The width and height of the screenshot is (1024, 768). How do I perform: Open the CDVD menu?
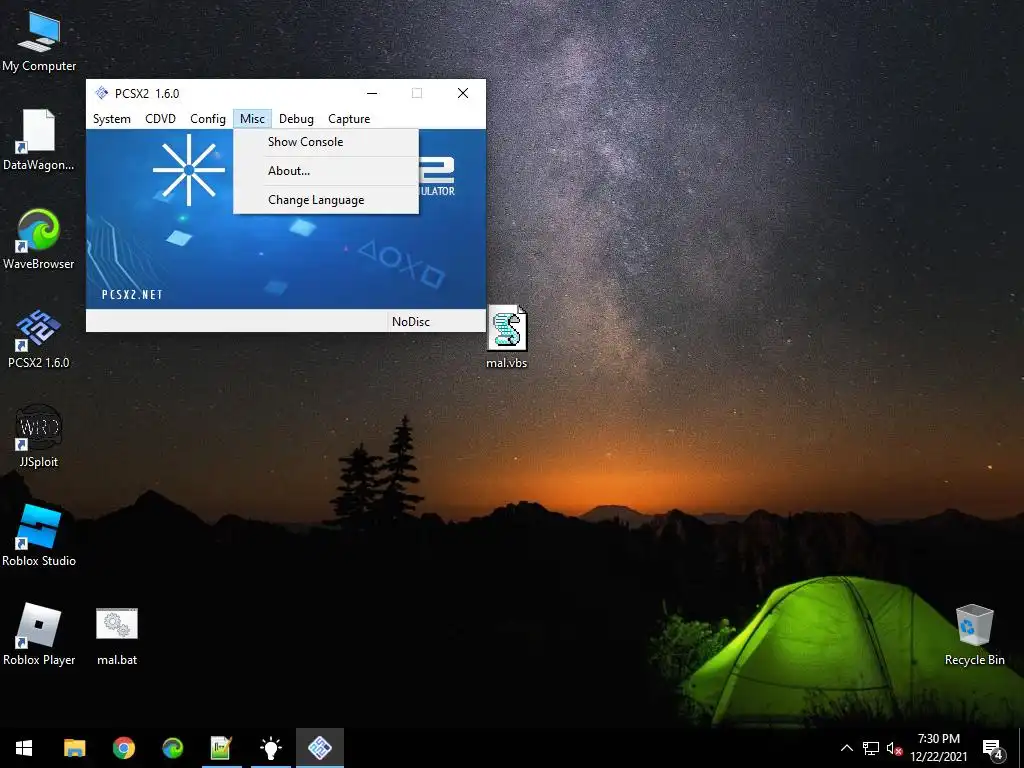pos(161,119)
